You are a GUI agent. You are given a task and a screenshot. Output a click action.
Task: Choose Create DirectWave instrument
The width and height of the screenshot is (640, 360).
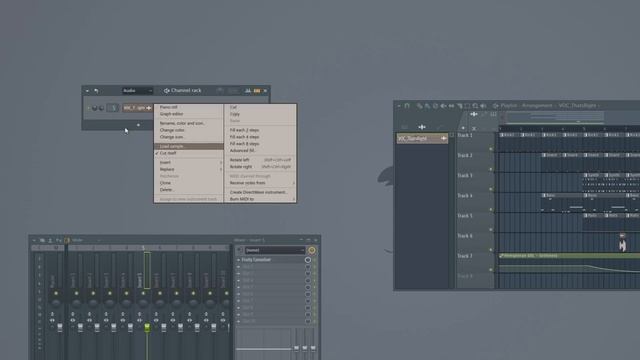pyautogui.click(x=260, y=192)
